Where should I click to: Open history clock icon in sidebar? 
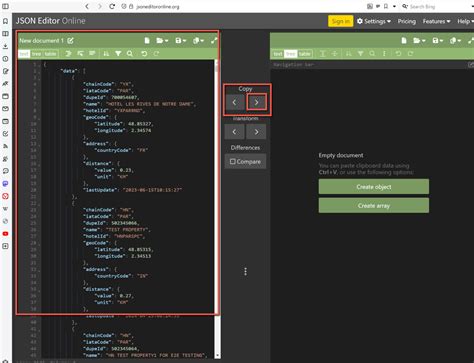pos(5,59)
